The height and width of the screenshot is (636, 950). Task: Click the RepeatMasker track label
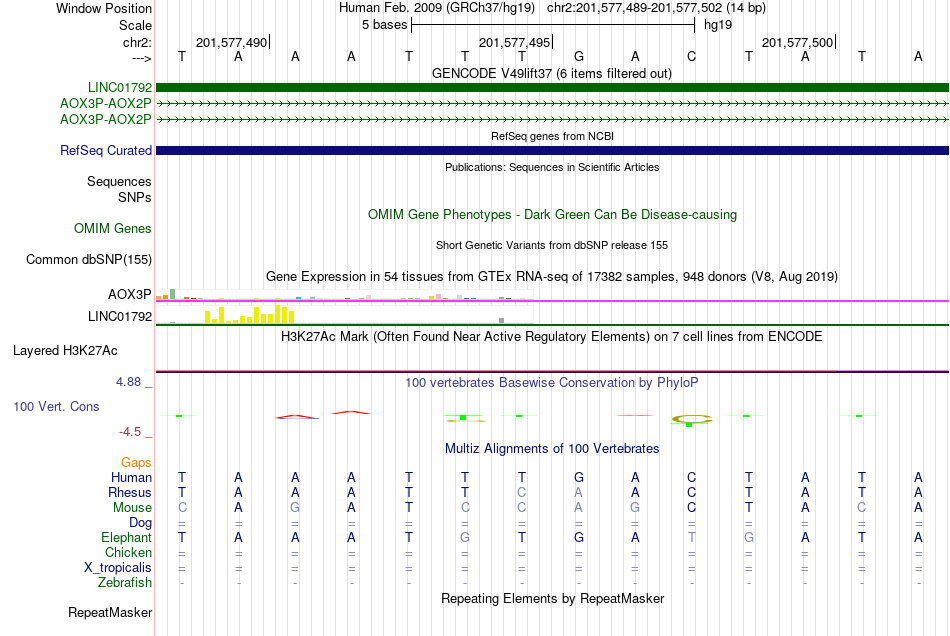click(110, 612)
